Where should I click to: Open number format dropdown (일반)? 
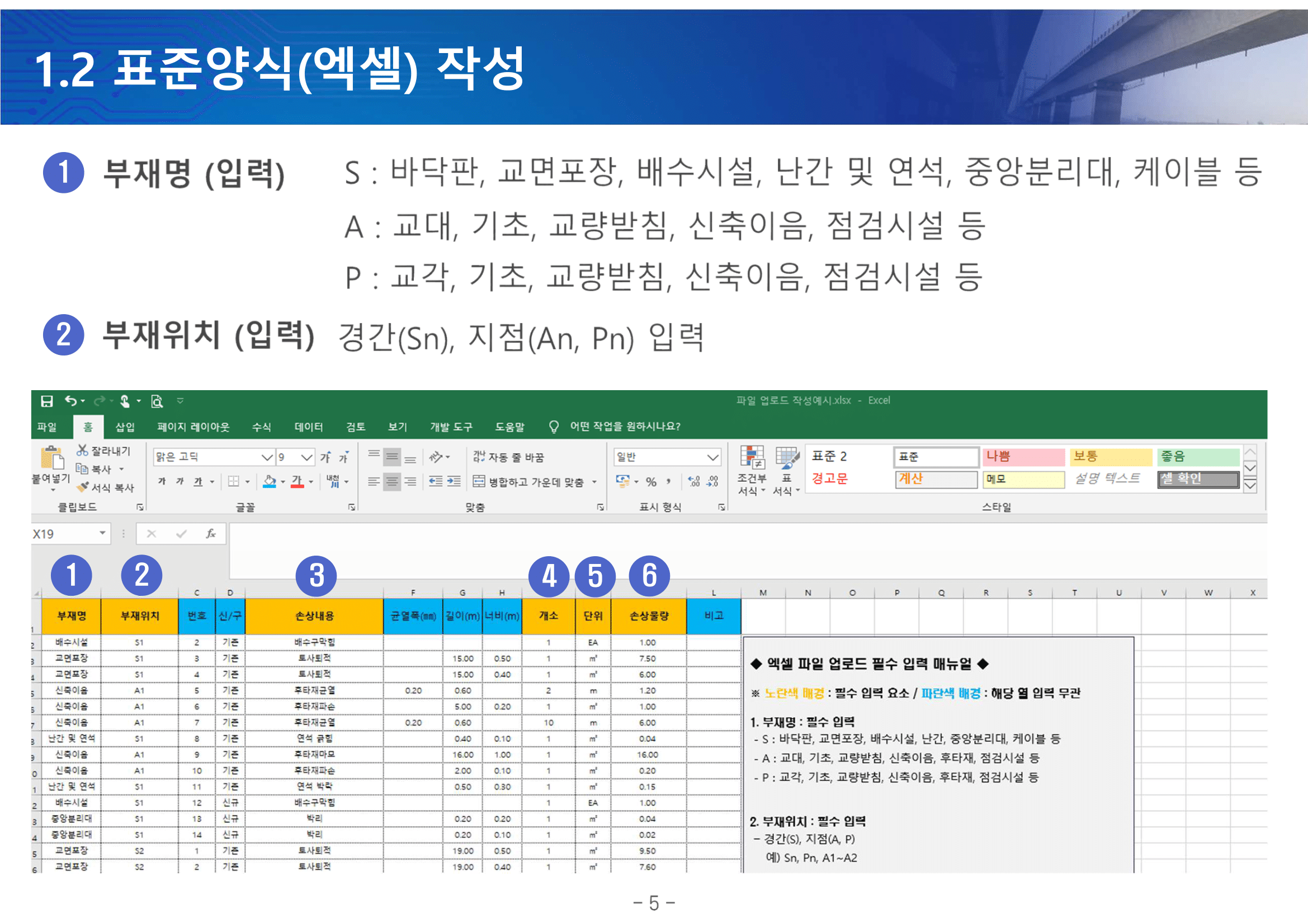point(712,457)
